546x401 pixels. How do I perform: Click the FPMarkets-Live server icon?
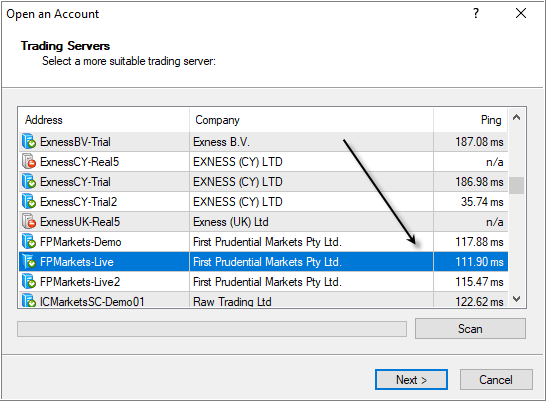(x=29, y=262)
